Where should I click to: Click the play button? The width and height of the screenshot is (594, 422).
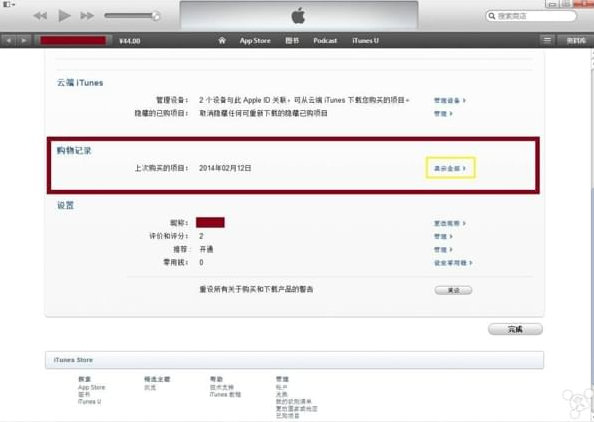(x=64, y=16)
